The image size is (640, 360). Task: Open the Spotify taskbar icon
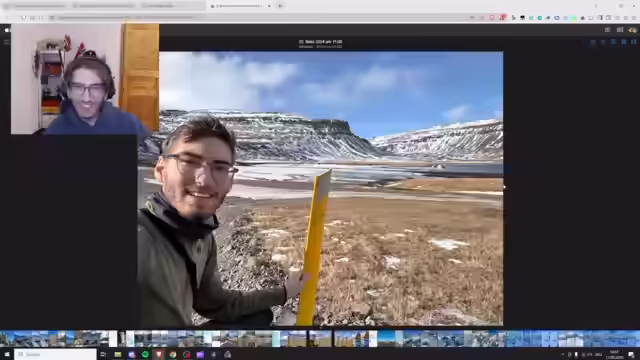click(145, 355)
